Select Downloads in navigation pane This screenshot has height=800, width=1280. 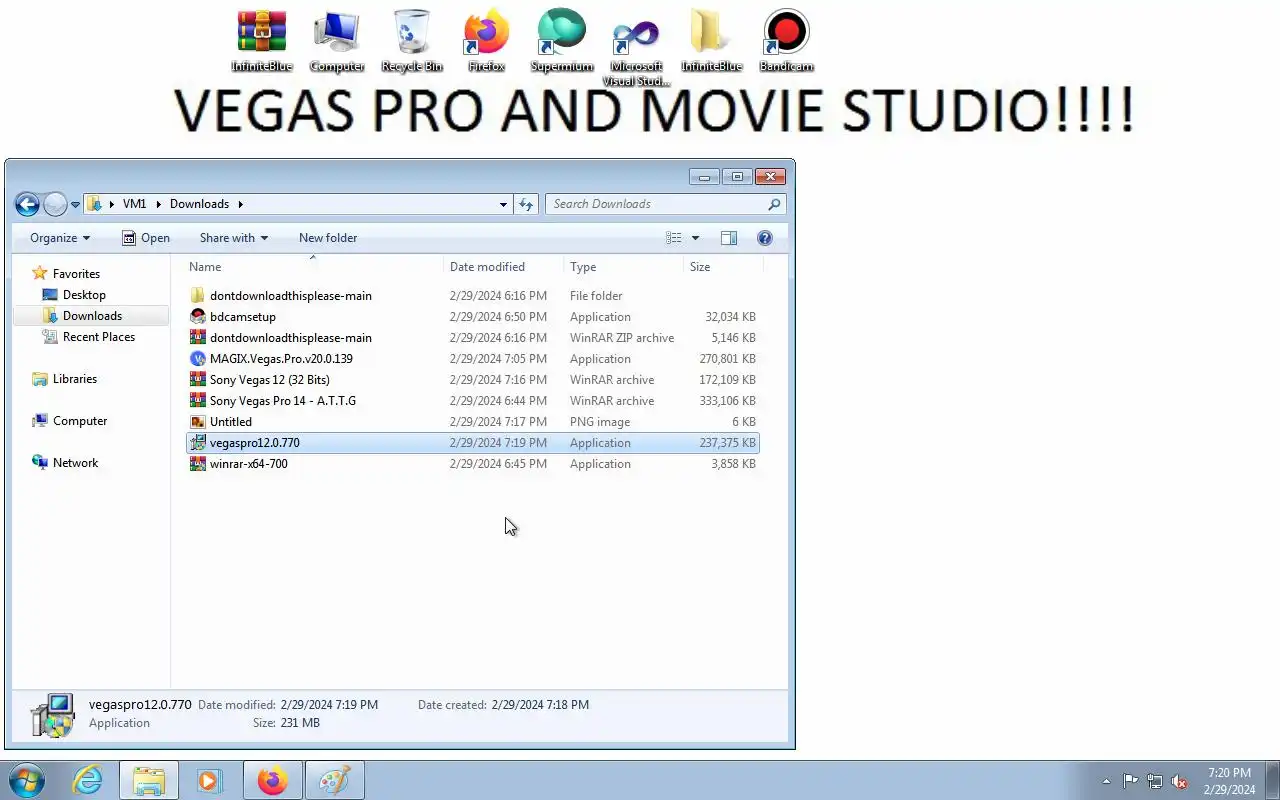pos(92,316)
